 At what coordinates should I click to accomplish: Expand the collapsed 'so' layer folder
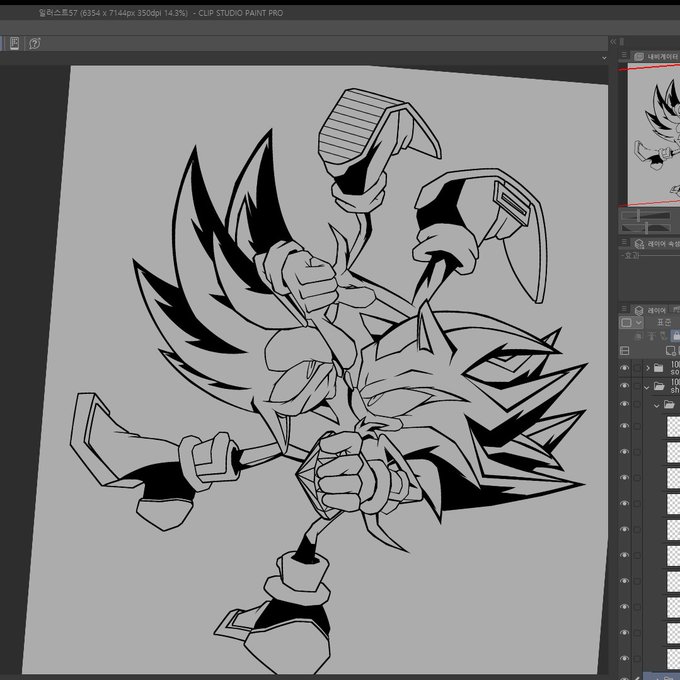(x=648, y=368)
